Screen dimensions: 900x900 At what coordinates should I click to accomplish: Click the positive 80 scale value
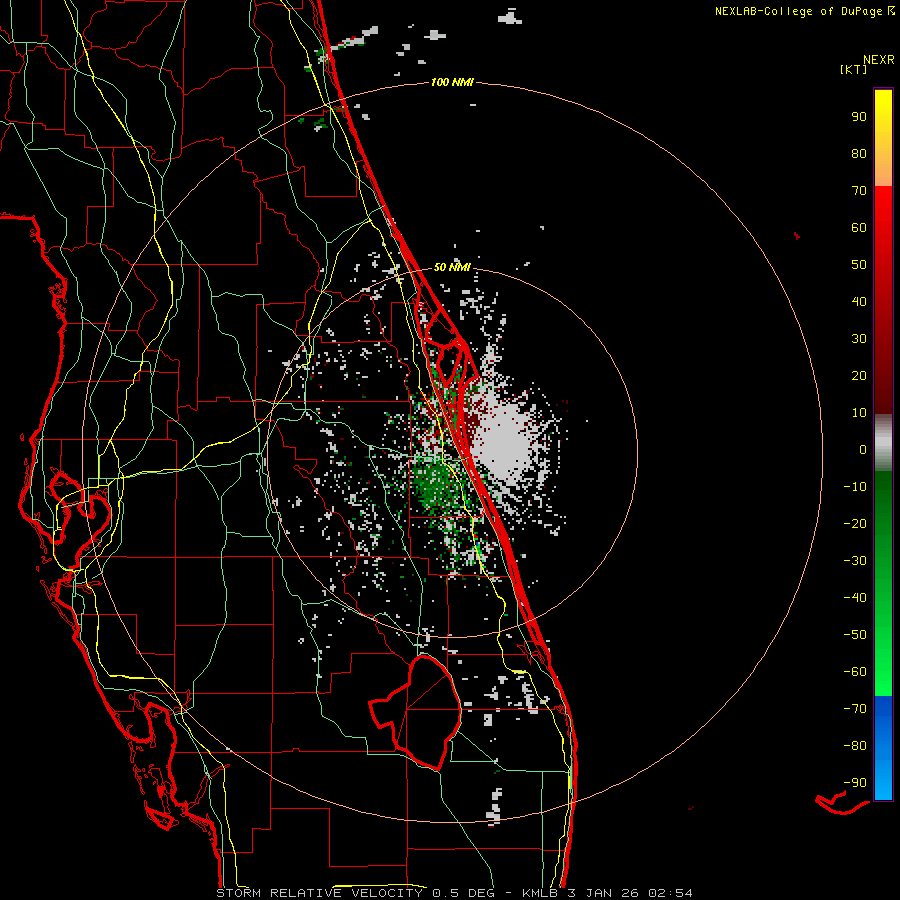coord(859,153)
